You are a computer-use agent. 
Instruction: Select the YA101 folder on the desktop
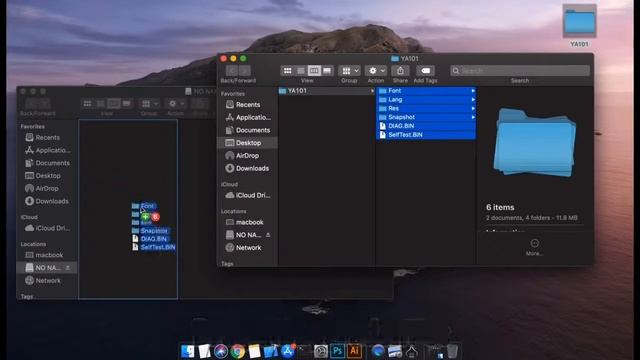tap(580, 25)
